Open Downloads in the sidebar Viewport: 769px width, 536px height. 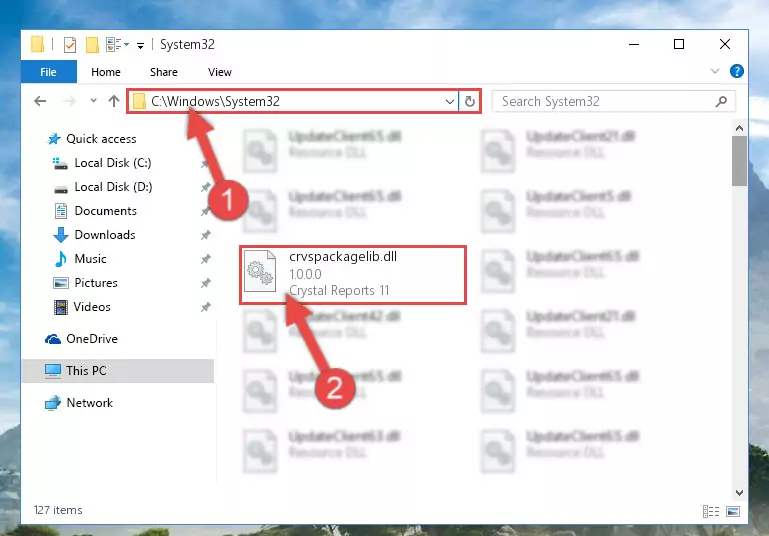point(104,235)
